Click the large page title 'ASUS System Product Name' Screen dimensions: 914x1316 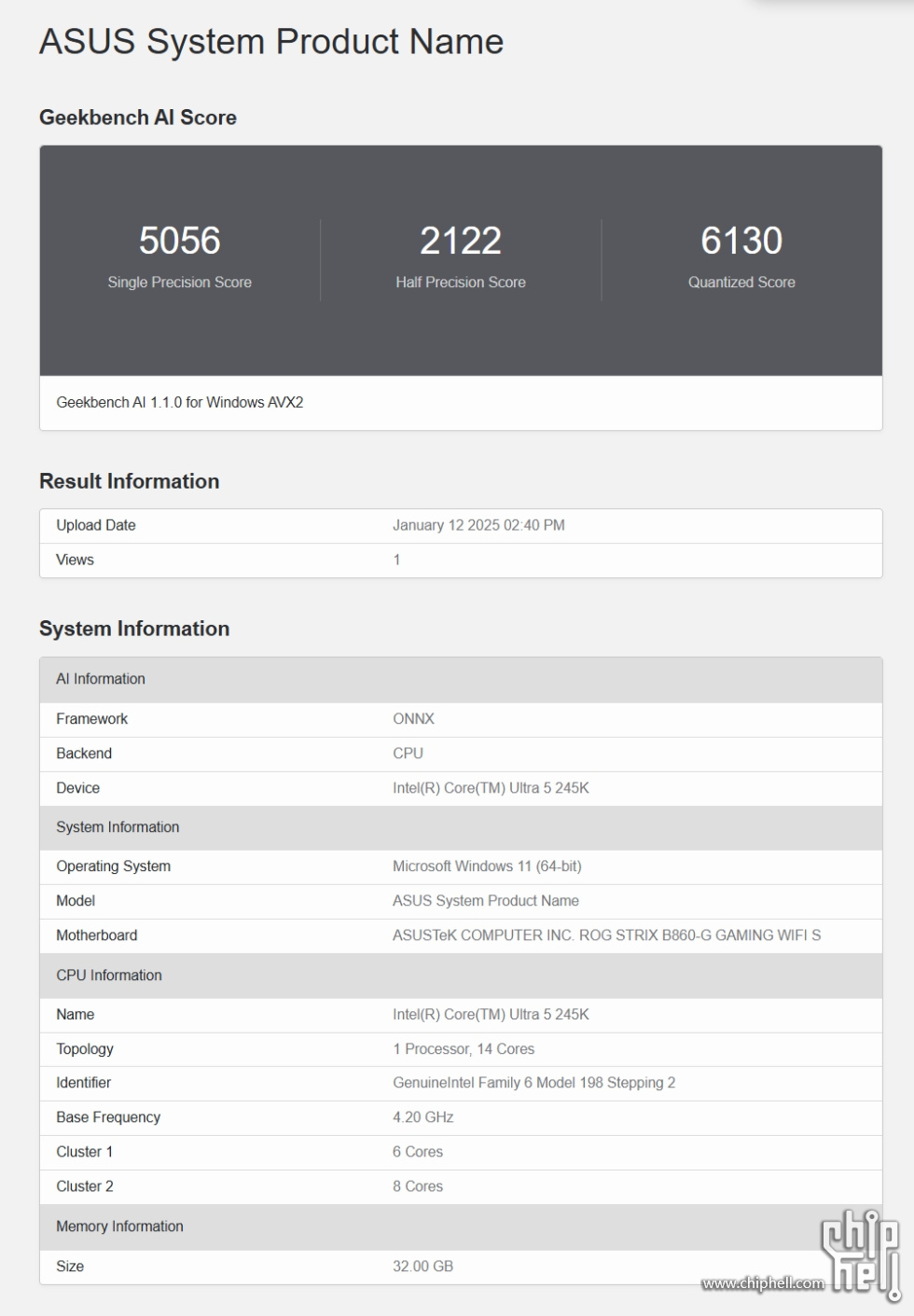coord(271,42)
